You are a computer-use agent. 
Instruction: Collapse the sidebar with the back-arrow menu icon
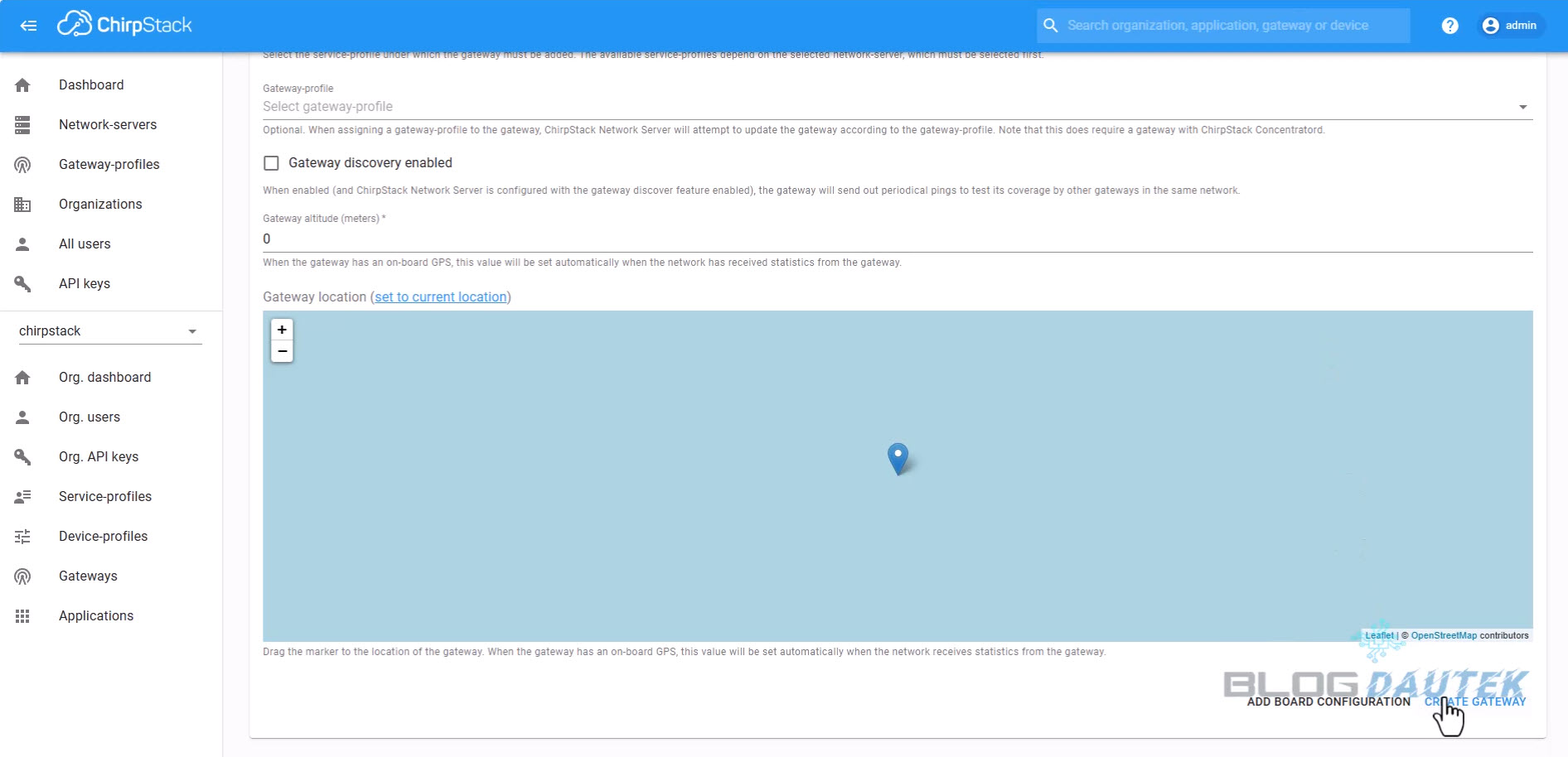28,26
